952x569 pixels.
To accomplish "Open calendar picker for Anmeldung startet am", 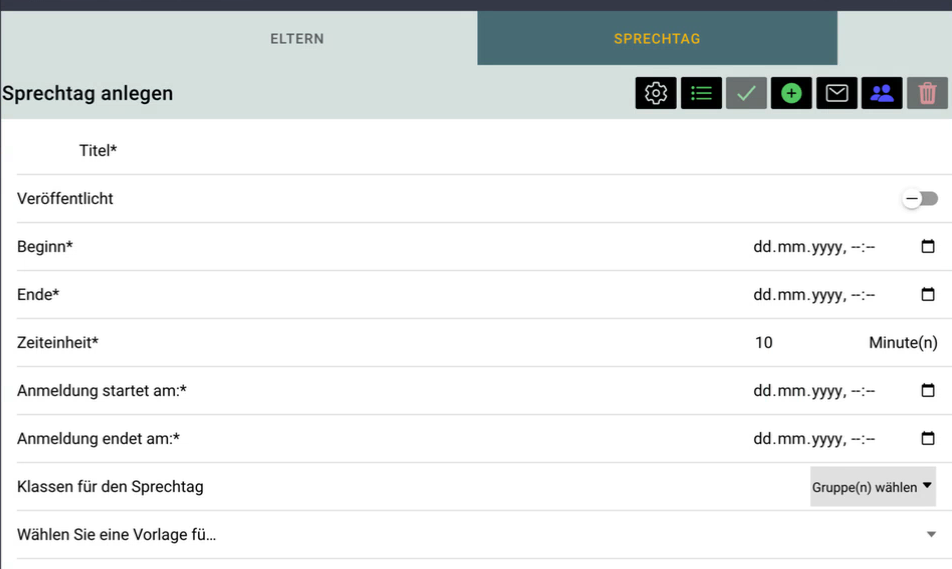I will (x=928, y=391).
